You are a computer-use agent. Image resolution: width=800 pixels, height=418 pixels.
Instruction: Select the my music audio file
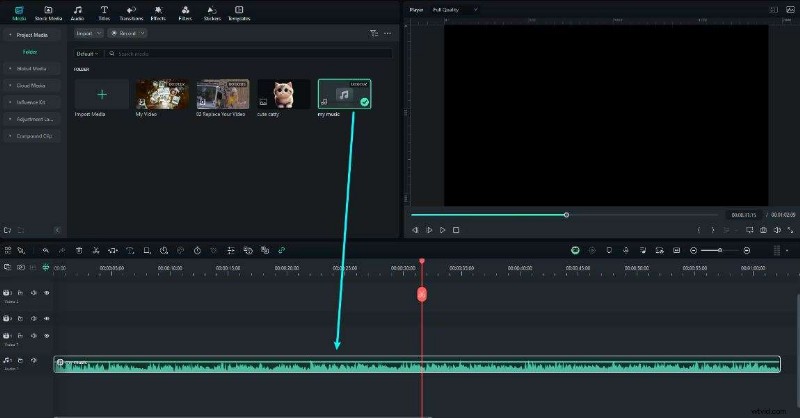click(344, 94)
